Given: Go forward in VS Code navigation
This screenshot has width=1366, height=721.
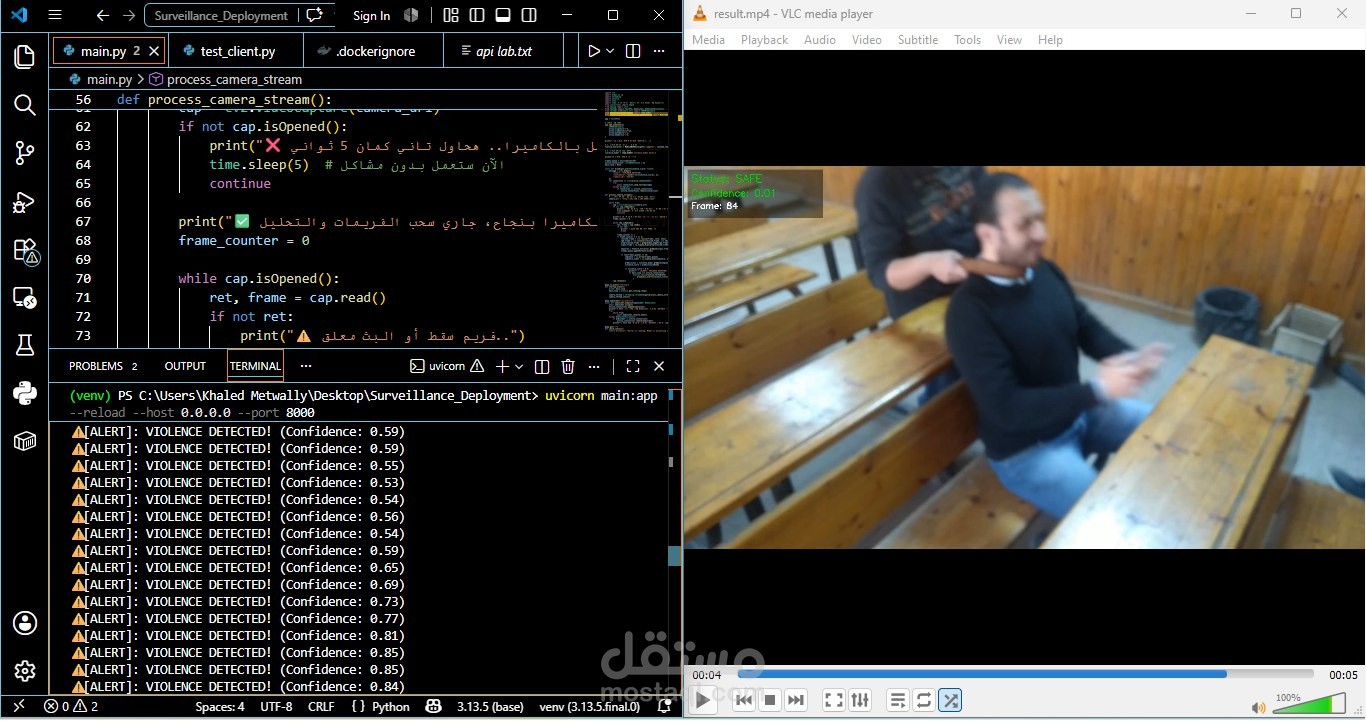Looking at the screenshot, I should (x=128, y=15).
